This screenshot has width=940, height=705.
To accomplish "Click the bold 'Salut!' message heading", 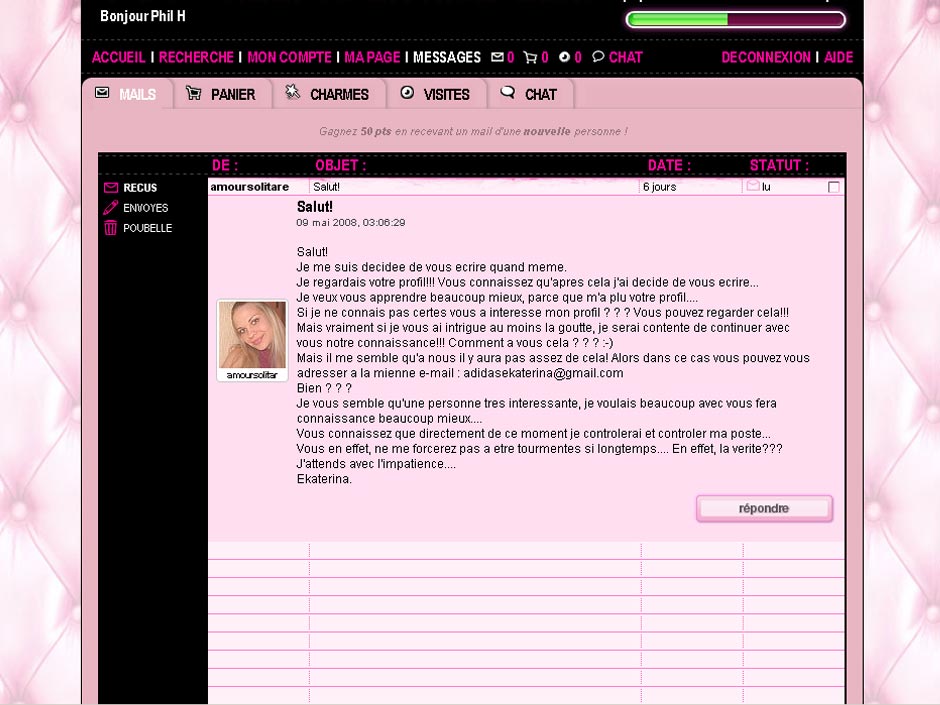I will 315,207.
